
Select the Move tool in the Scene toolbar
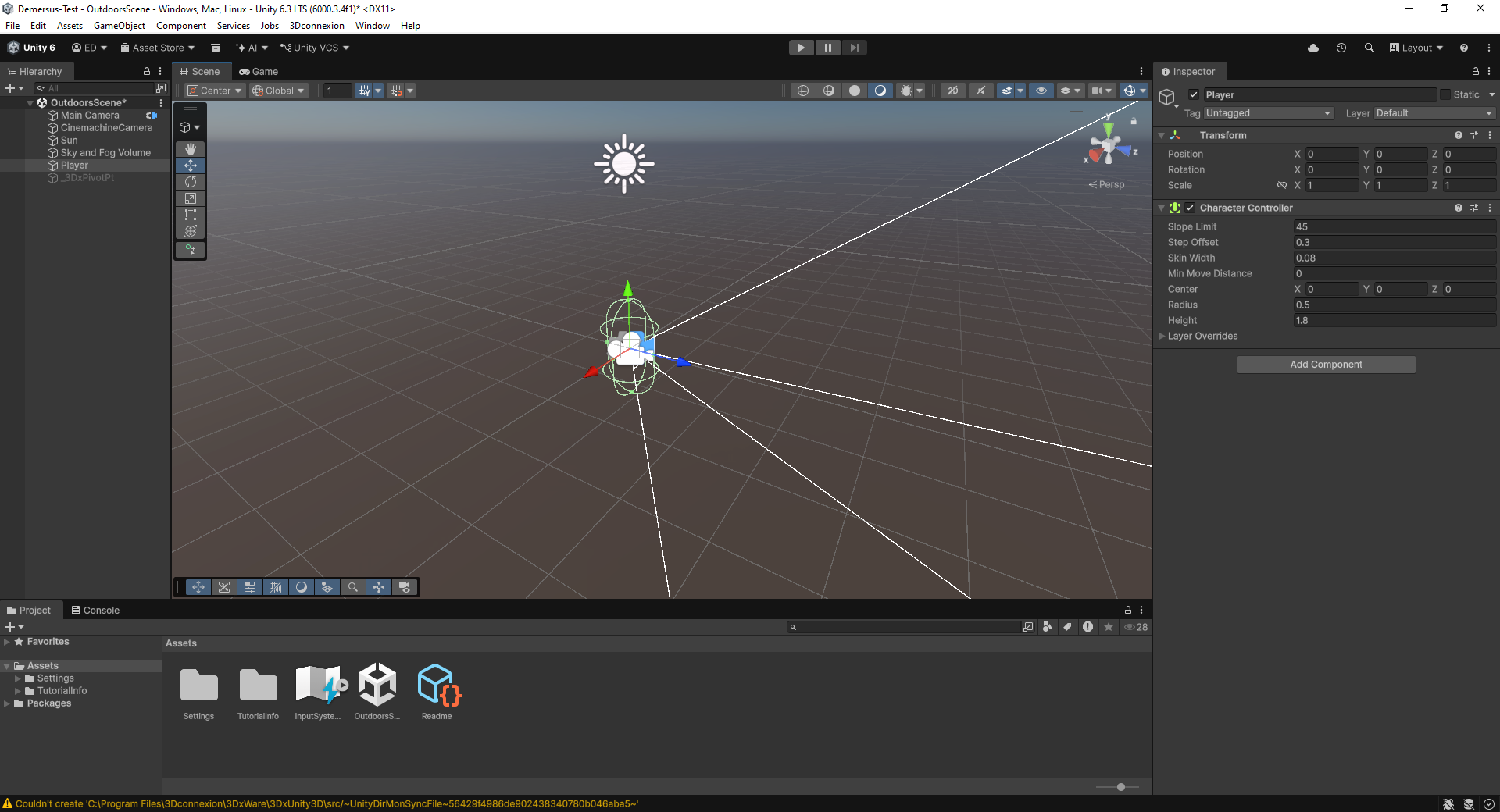click(x=190, y=165)
